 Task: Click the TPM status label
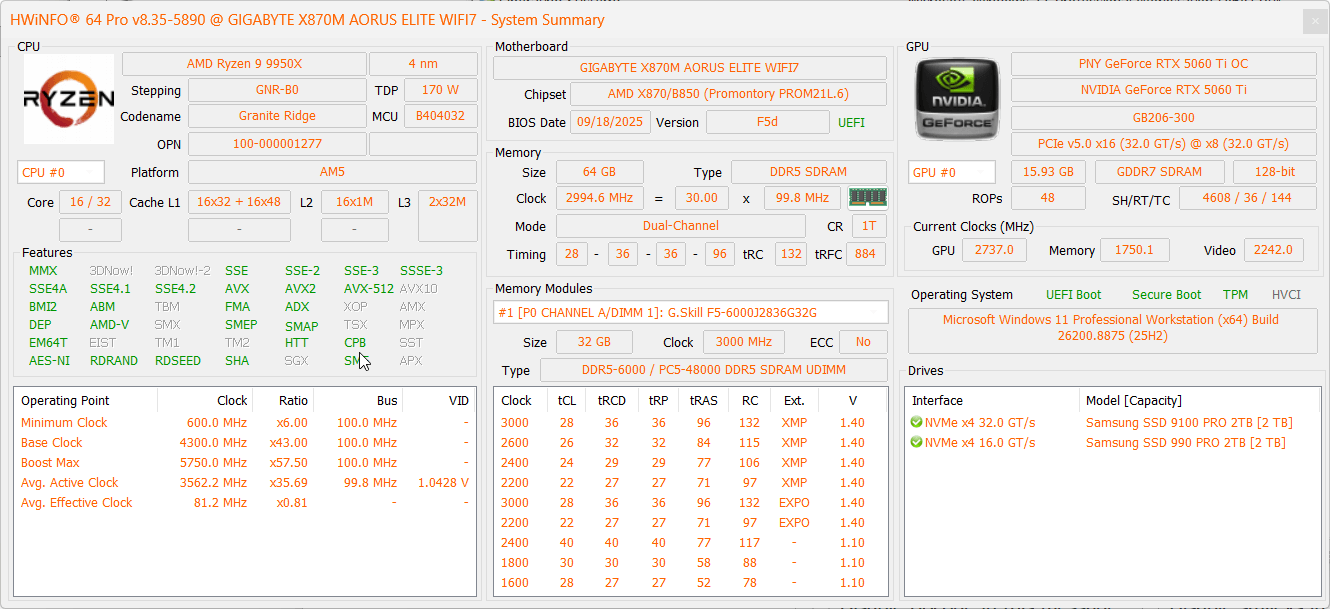1235,295
